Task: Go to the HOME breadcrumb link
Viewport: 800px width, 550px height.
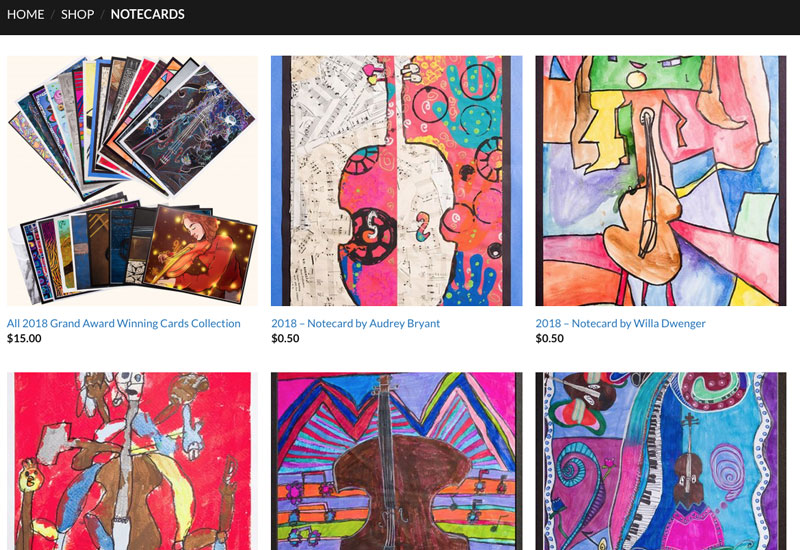Action: coord(26,14)
